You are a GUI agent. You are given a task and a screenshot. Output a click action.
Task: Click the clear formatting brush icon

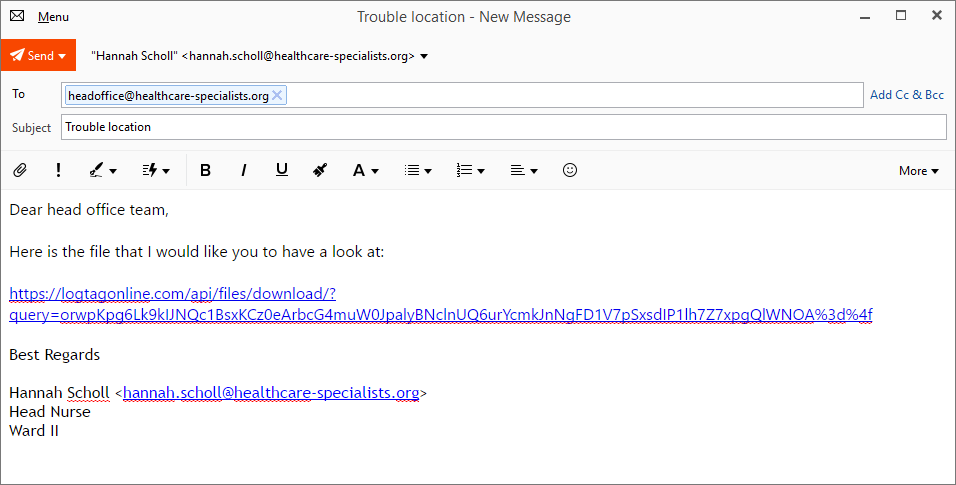click(x=320, y=171)
